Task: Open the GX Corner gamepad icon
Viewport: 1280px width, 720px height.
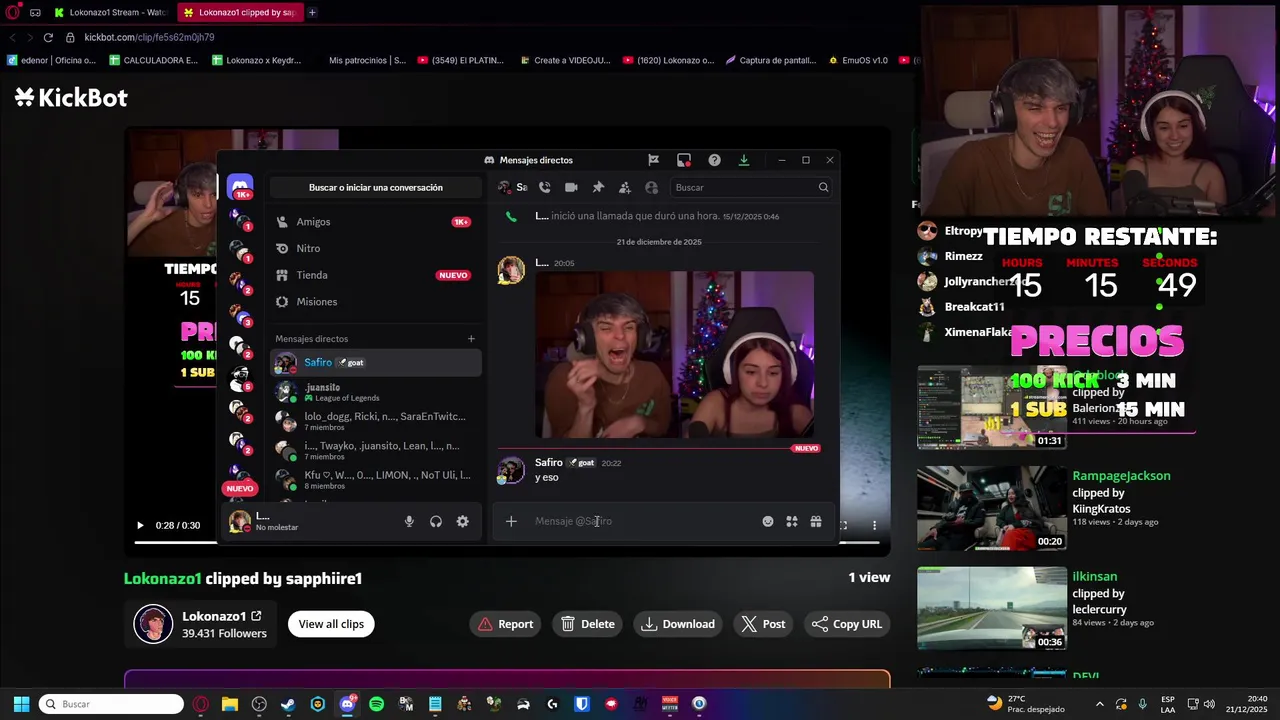Action: coord(35,12)
